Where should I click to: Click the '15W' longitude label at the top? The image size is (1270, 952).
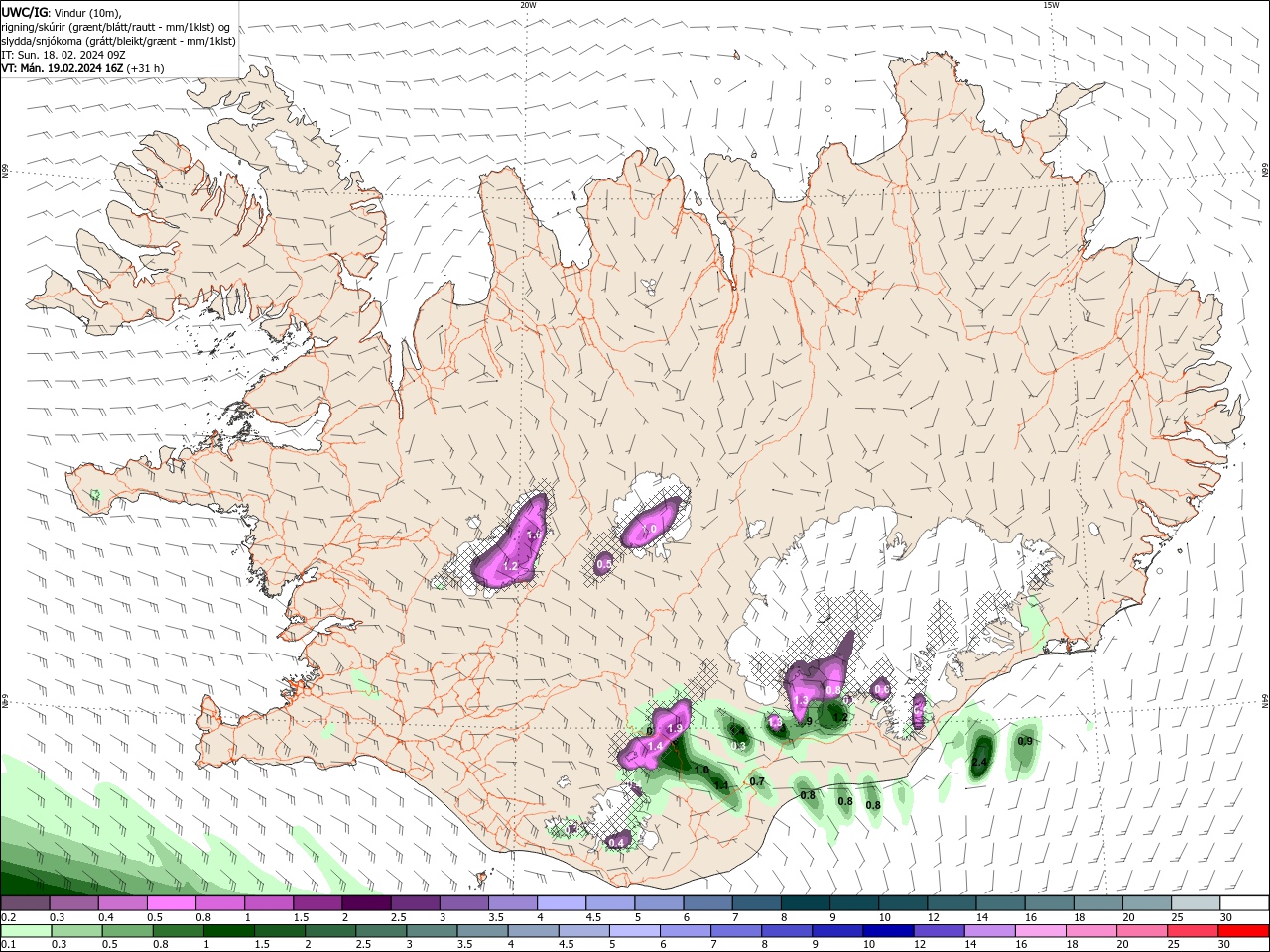click(1050, 5)
